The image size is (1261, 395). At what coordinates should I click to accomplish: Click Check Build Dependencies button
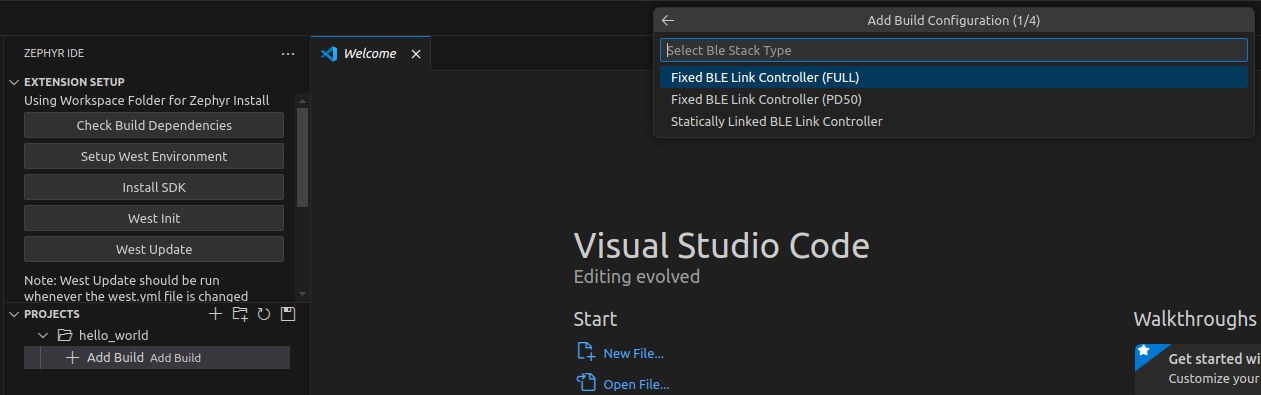[x=154, y=125]
